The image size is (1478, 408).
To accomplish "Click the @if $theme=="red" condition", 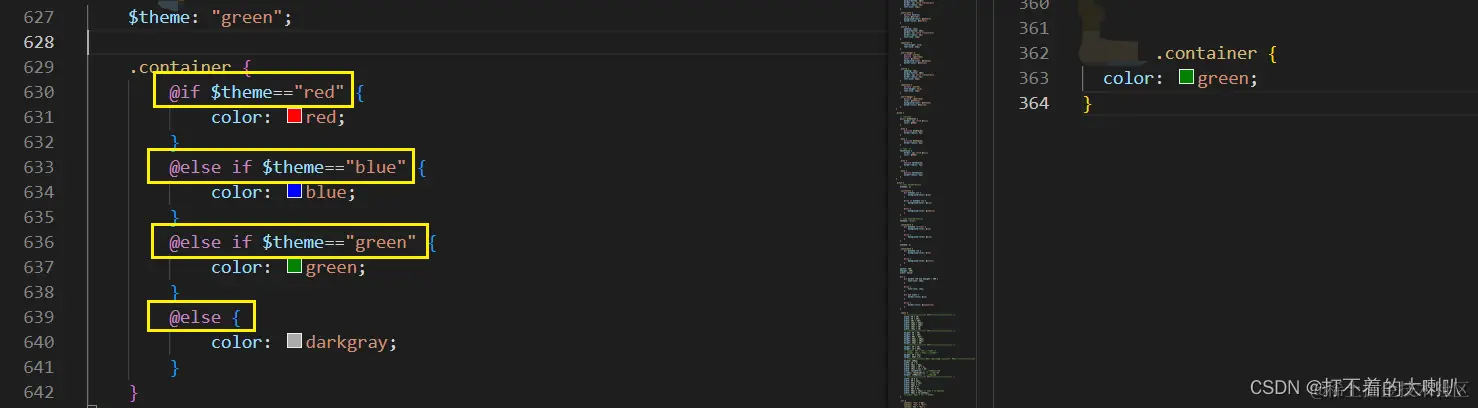I will click(257, 92).
